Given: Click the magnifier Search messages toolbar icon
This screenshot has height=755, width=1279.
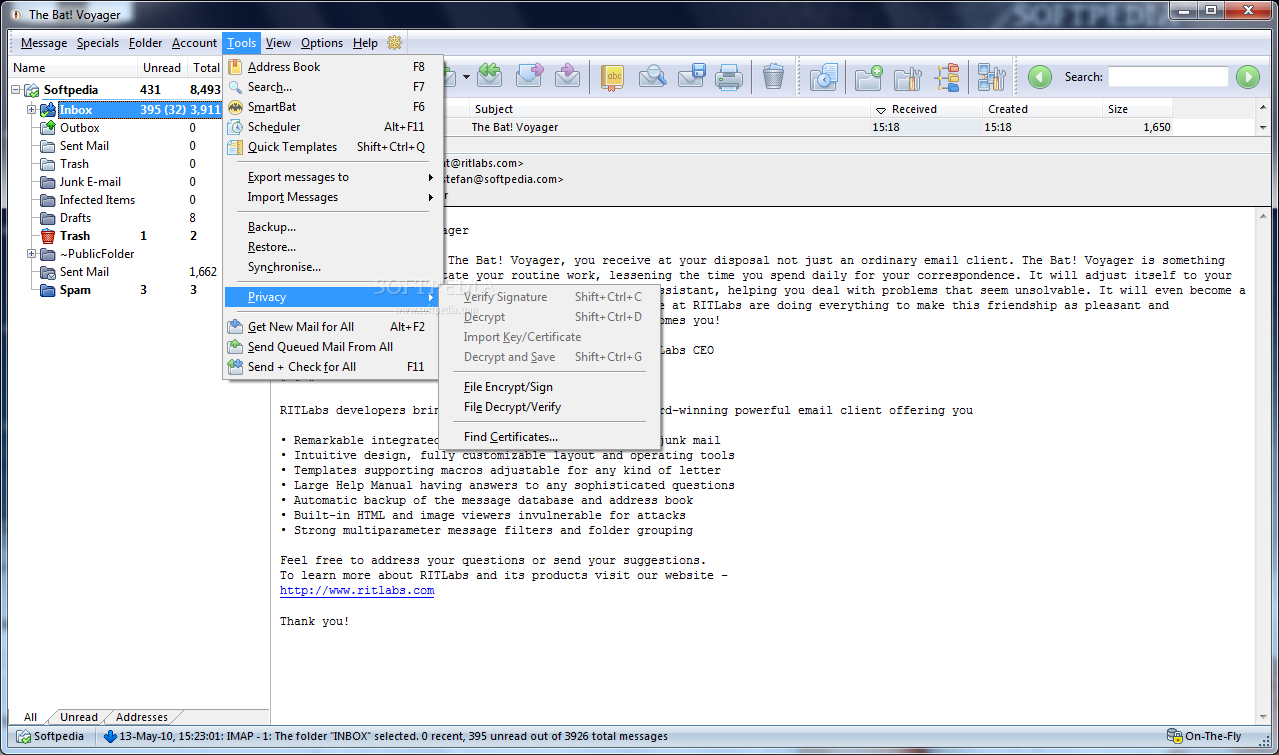Looking at the screenshot, I should pyautogui.click(x=652, y=76).
